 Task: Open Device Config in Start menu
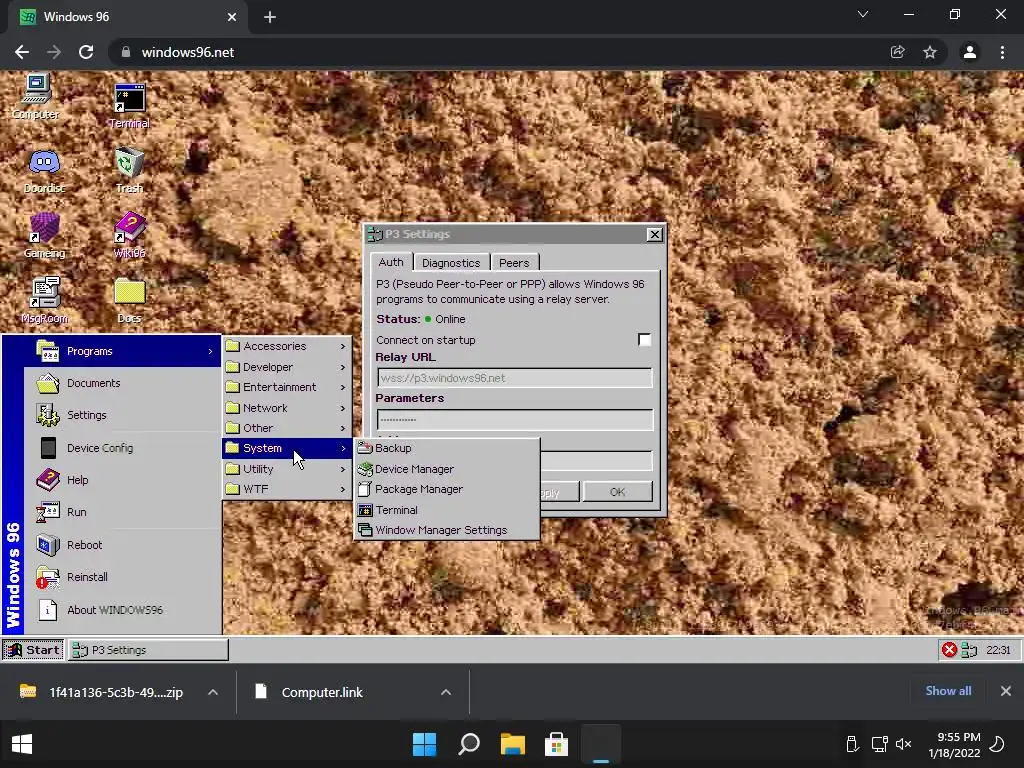tap(123, 448)
